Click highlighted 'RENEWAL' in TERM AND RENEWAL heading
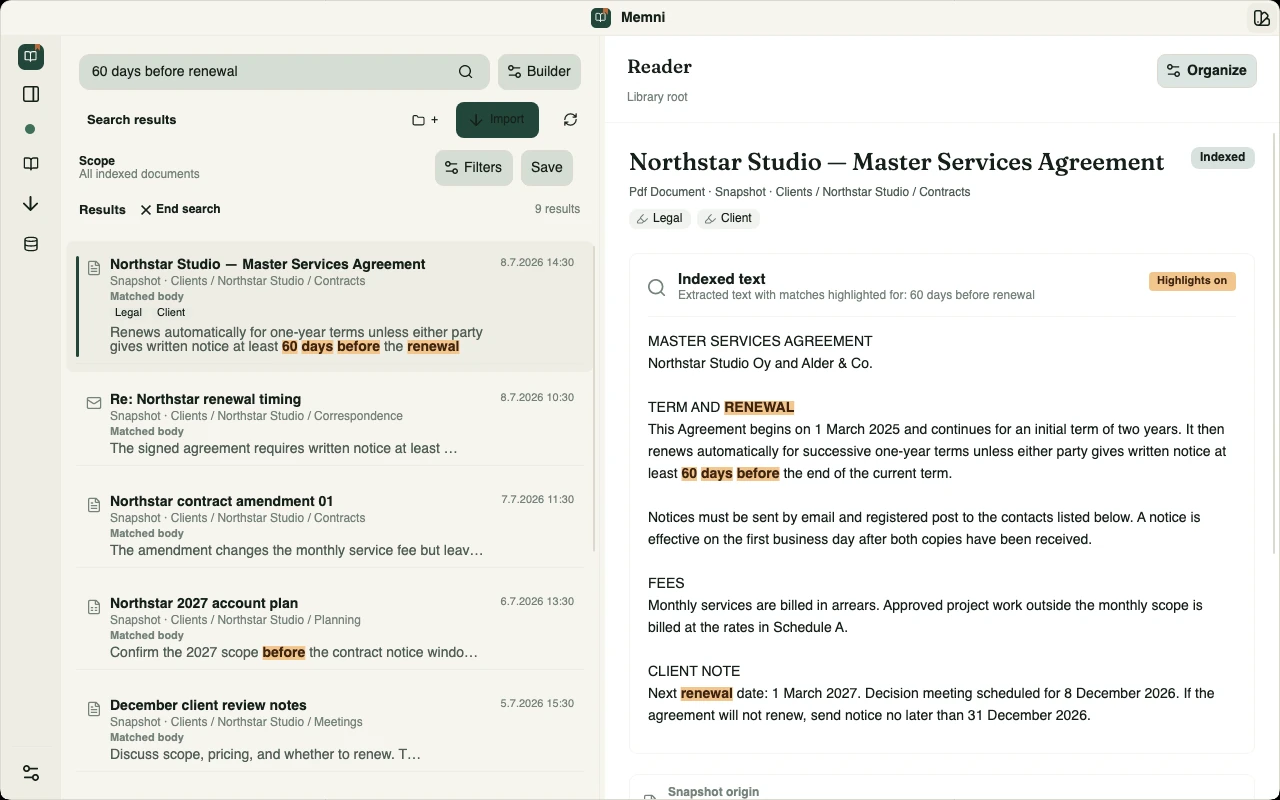Image resolution: width=1280 pixels, height=800 pixels. point(759,407)
